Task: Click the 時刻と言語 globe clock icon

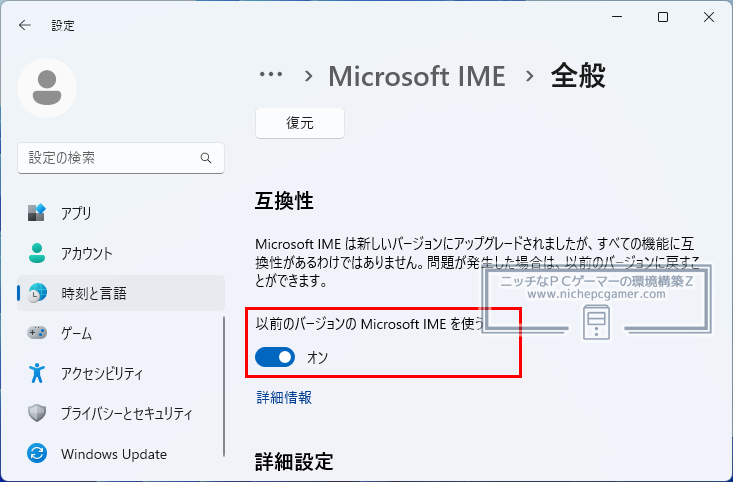Action: (37, 293)
